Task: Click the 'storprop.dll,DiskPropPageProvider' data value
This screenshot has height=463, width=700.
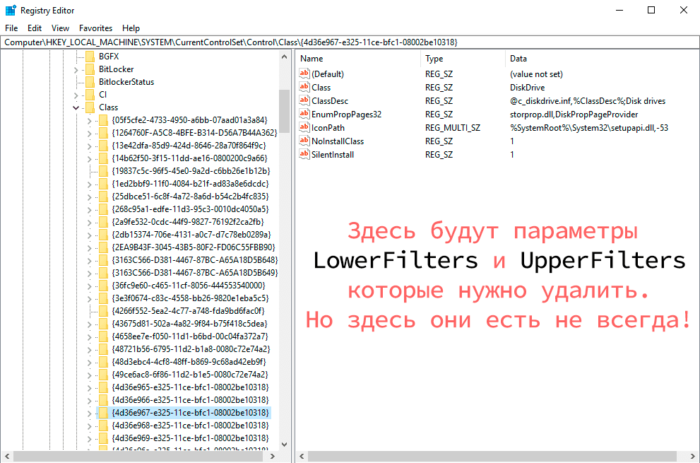Action: coord(574,114)
